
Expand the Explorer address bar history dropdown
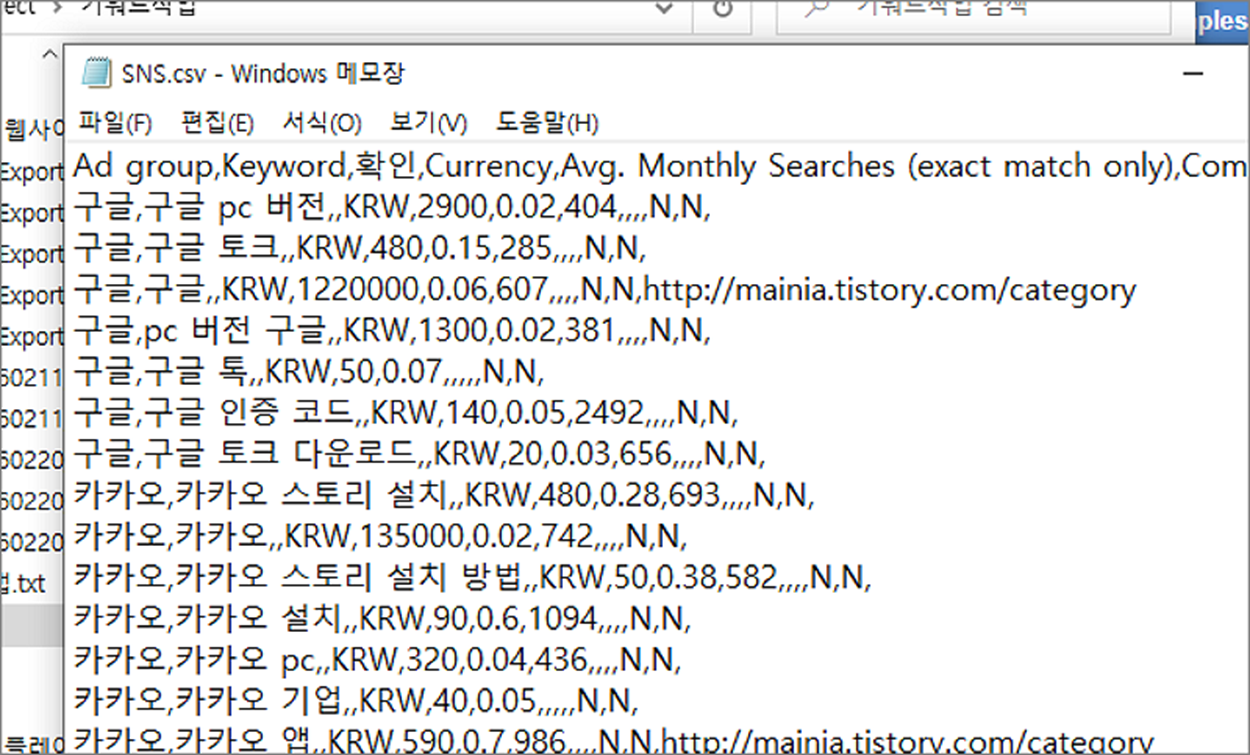pyautogui.click(x=662, y=9)
